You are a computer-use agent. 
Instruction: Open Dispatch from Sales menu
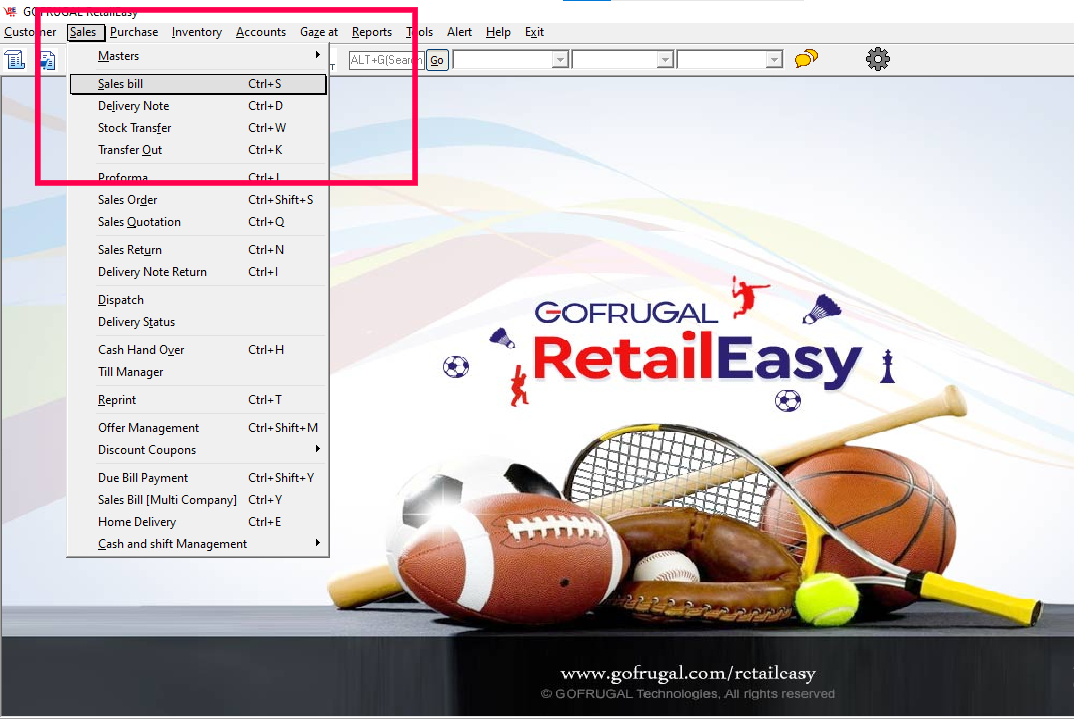click(198, 300)
